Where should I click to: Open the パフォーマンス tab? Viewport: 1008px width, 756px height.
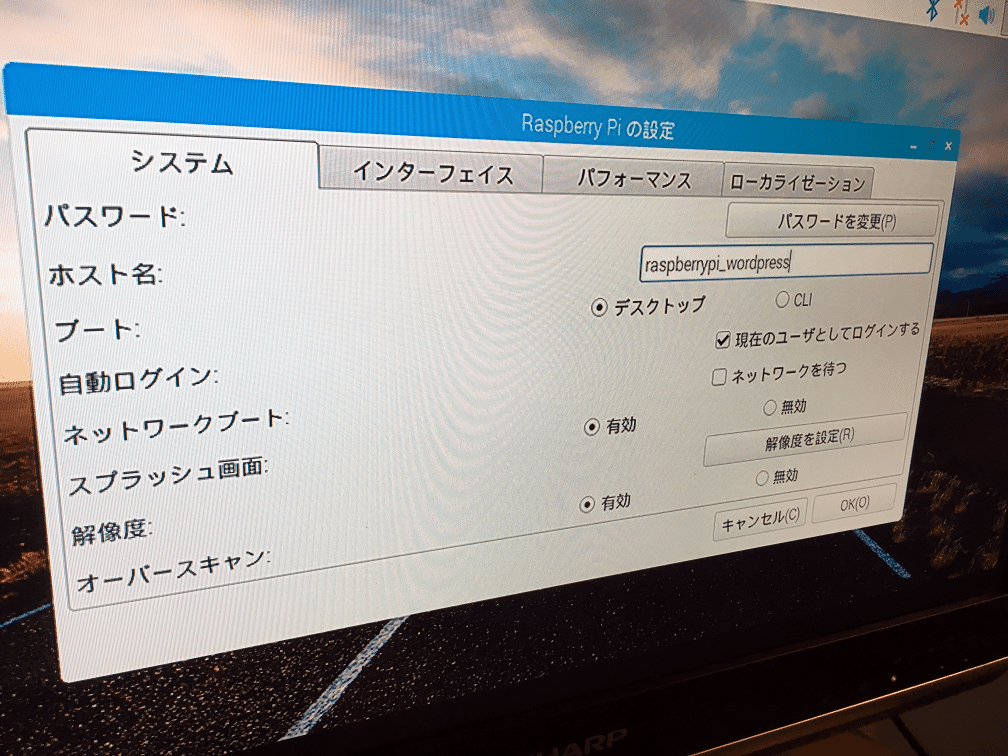(634, 179)
